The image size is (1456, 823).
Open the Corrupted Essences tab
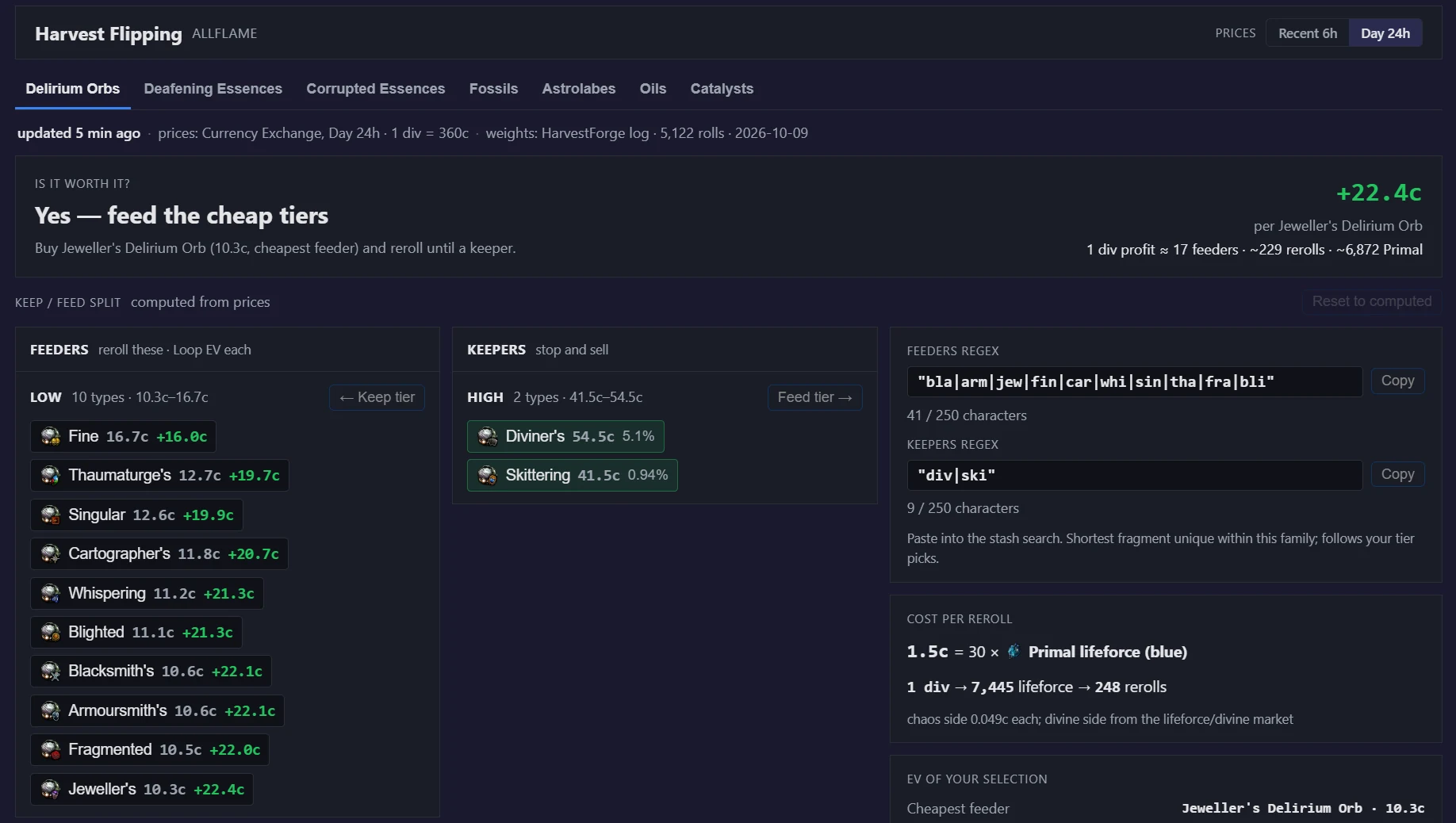point(376,89)
